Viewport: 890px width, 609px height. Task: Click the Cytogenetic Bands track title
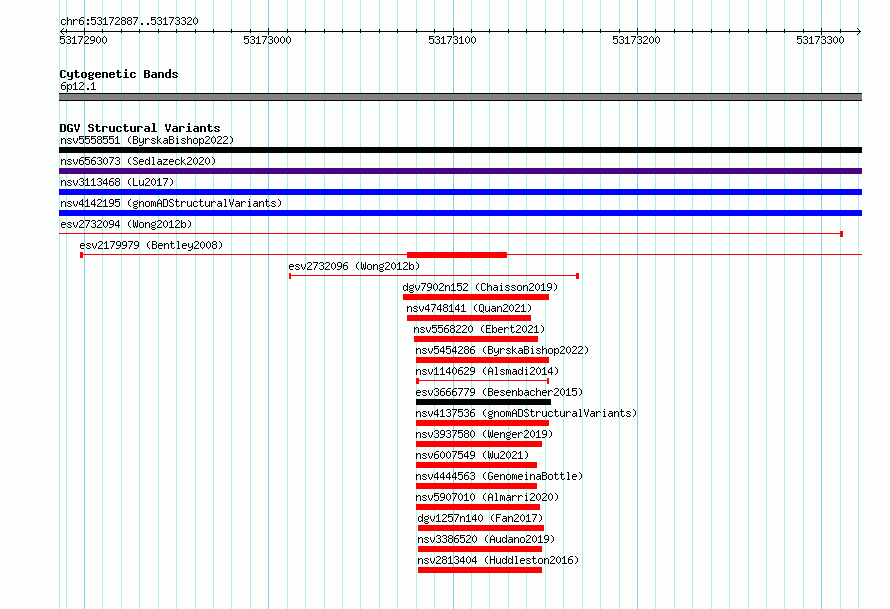[x=119, y=74]
